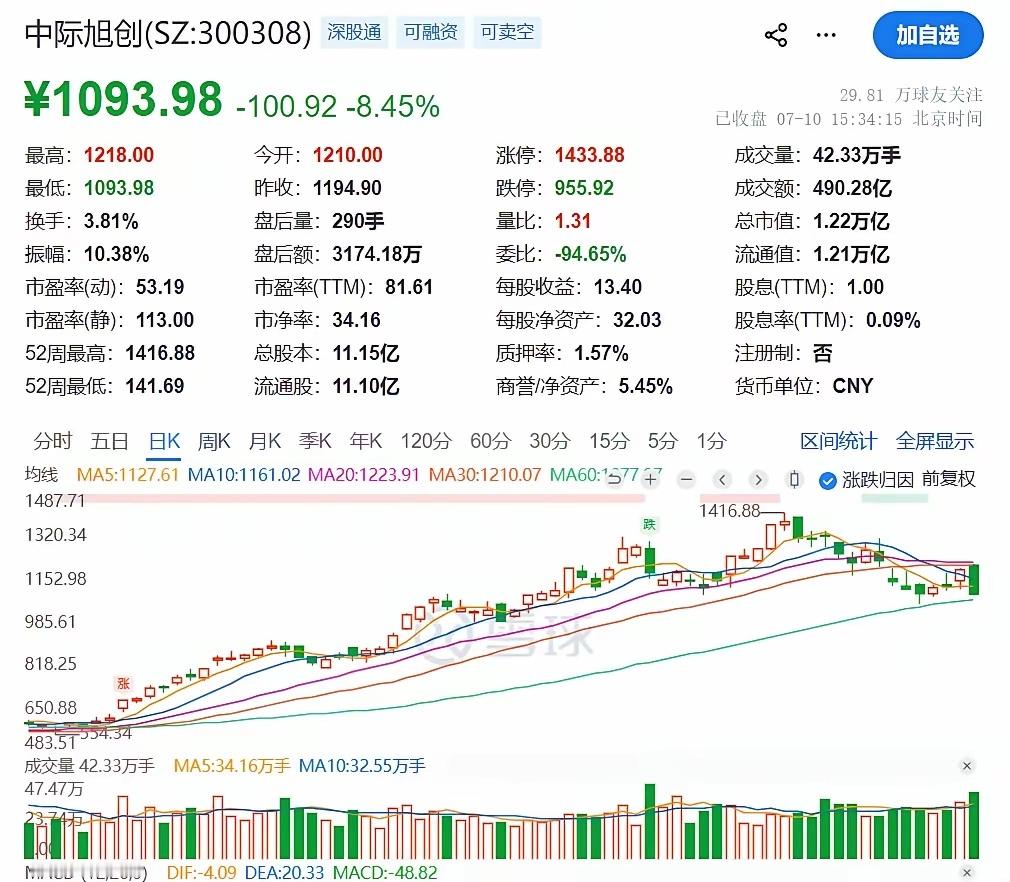Open the 前复权 adjustment dropdown
This screenshot has height=882, width=1010.
coord(948,479)
